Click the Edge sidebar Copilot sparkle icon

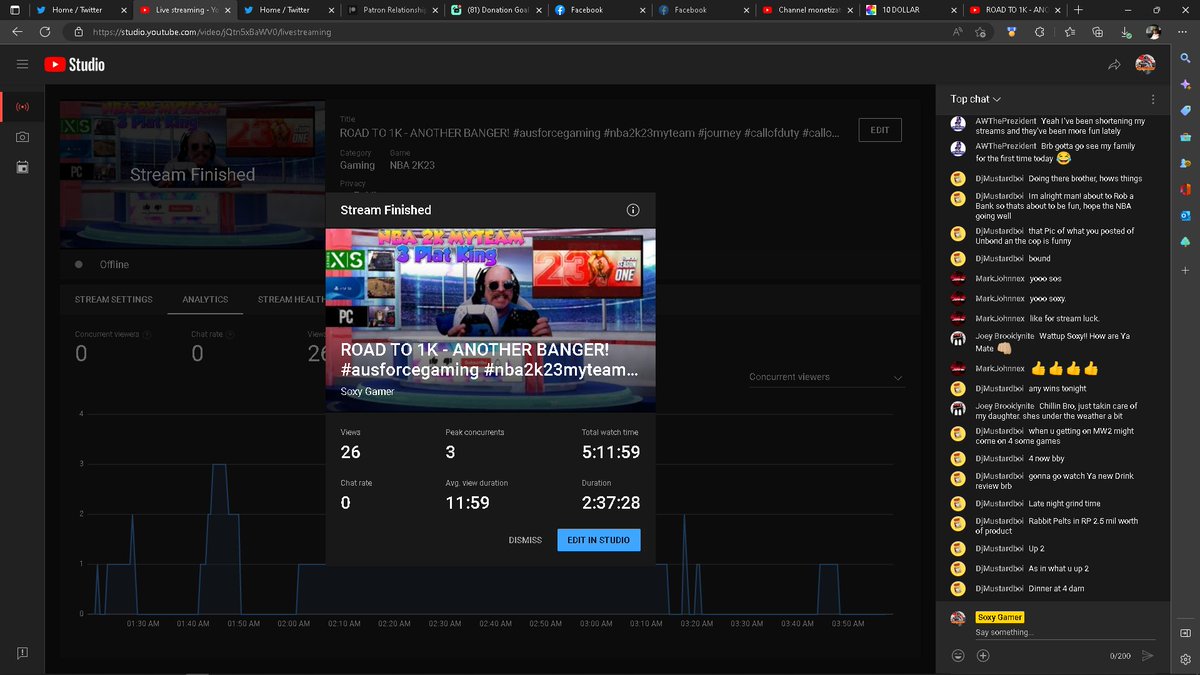click(1185, 85)
